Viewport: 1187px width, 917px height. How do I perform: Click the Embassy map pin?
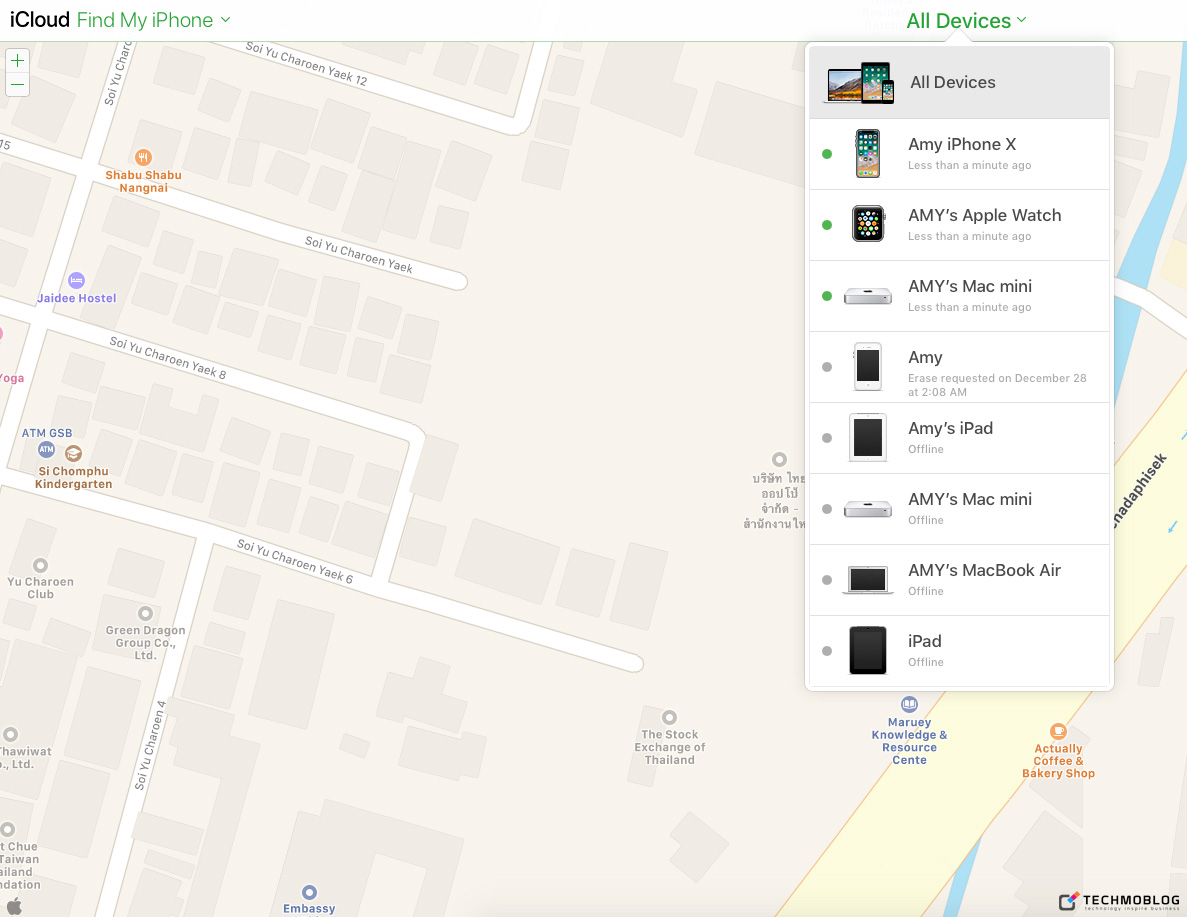pyautogui.click(x=309, y=892)
